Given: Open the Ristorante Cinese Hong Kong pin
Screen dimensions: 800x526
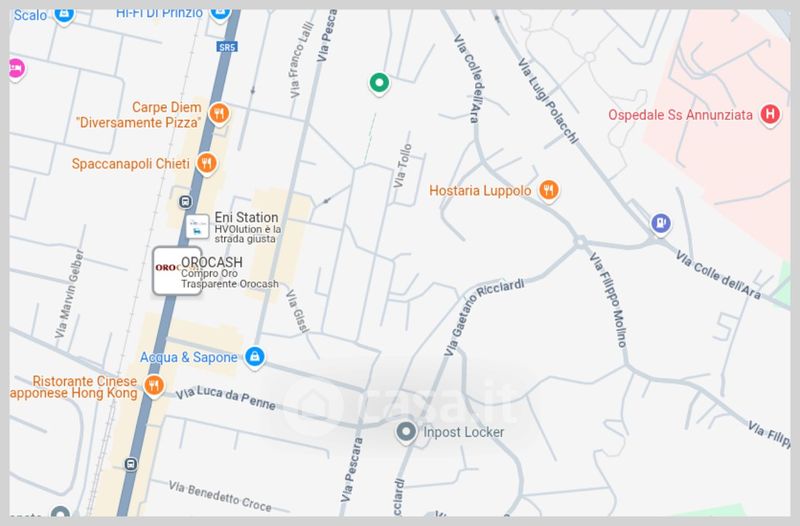Looking at the screenshot, I should (154, 385).
